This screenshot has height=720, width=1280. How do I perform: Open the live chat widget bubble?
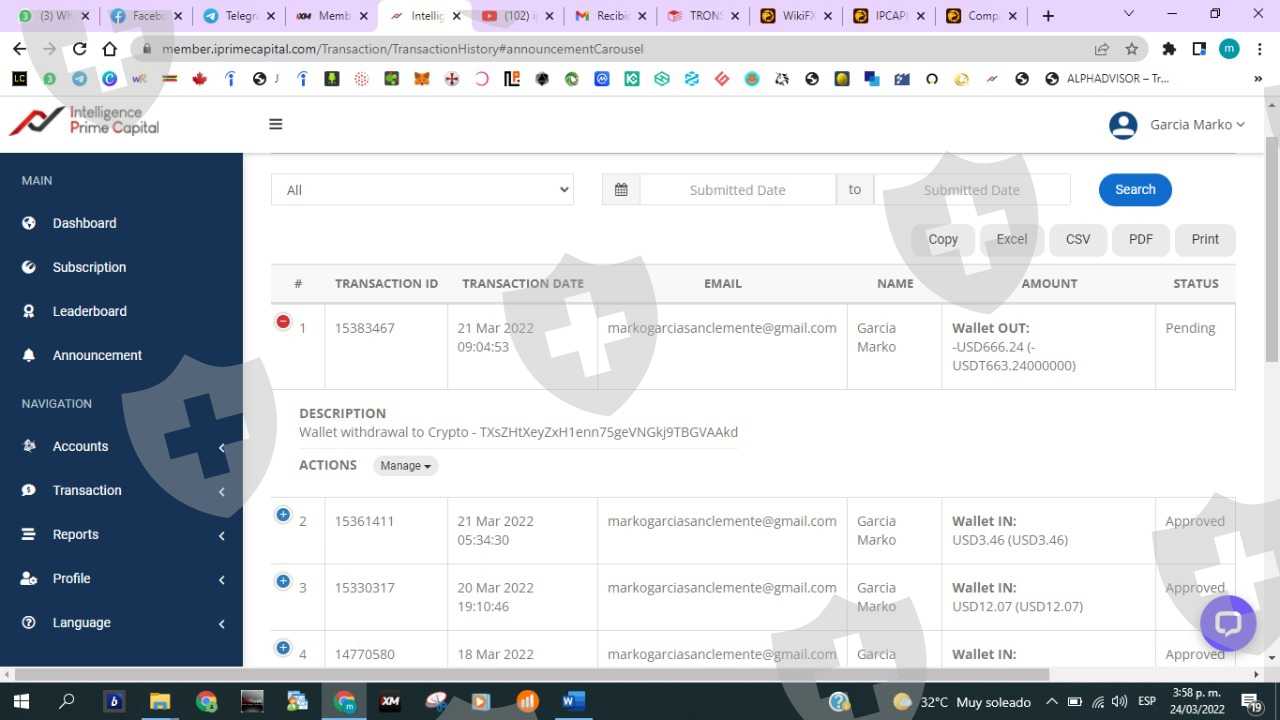pyautogui.click(x=1228, y=624)
